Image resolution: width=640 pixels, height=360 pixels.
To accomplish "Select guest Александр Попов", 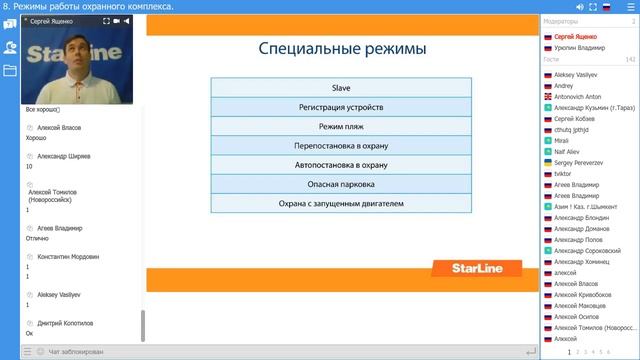I will (x=578, y=240).
